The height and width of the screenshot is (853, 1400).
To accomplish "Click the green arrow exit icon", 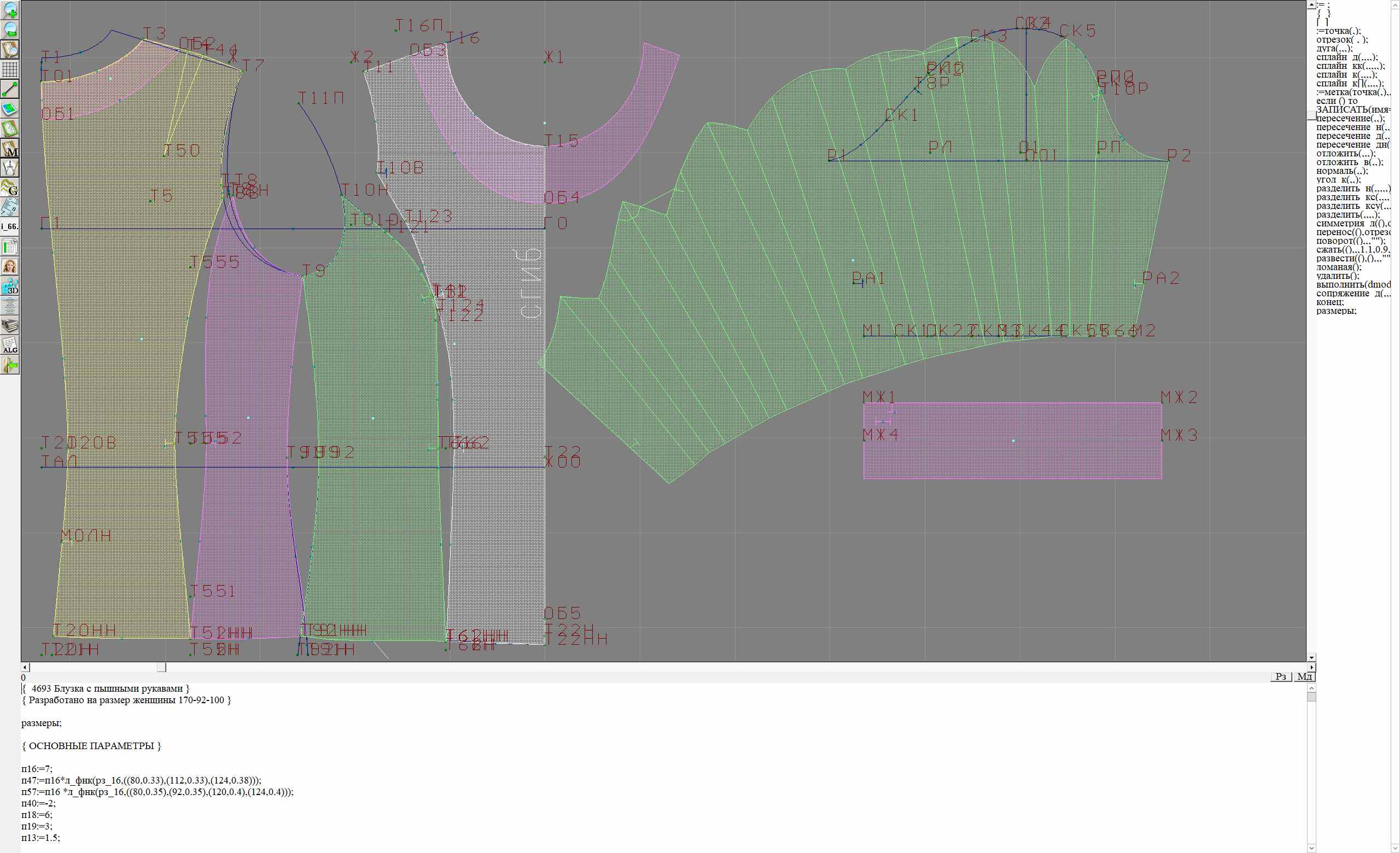I will (10, 366).
